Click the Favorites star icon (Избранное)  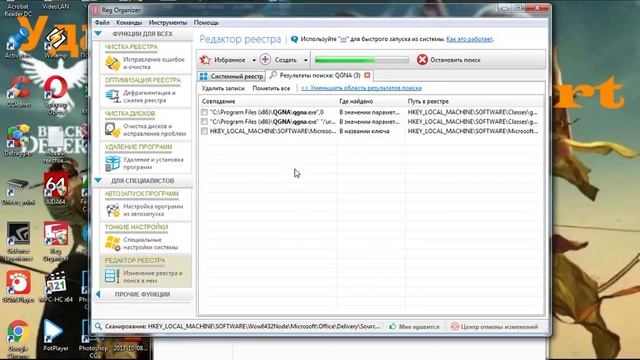pyautogui.click(x=205, y=60)
